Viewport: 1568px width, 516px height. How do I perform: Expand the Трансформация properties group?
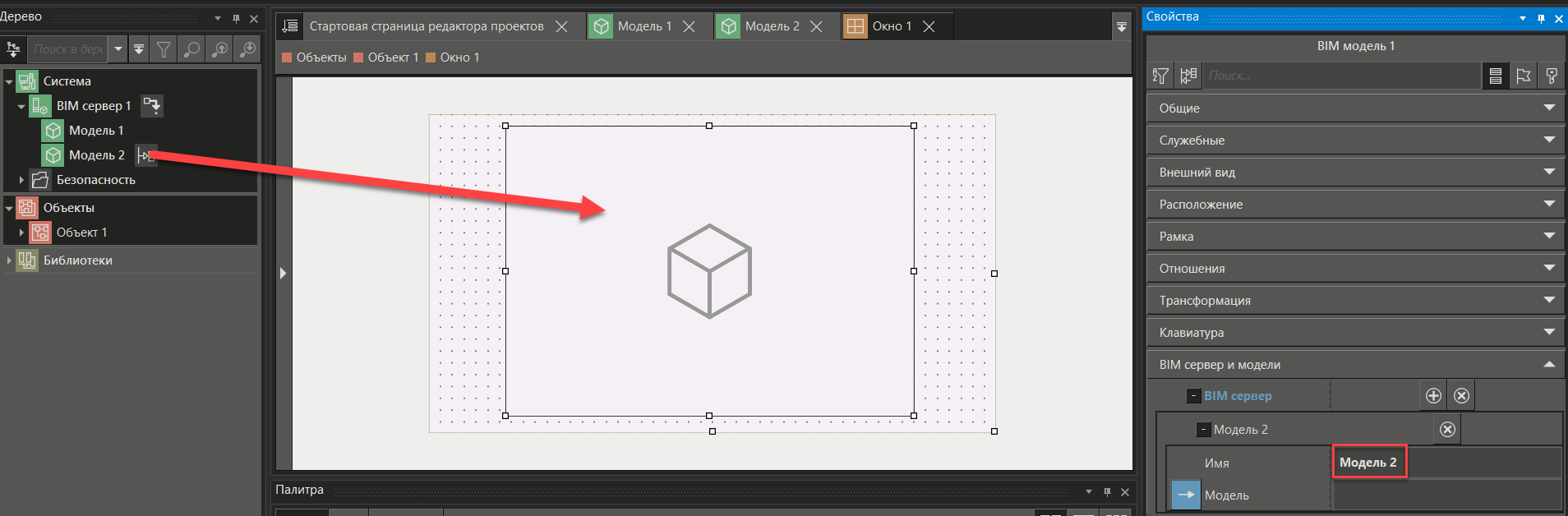click(1355, 301)
